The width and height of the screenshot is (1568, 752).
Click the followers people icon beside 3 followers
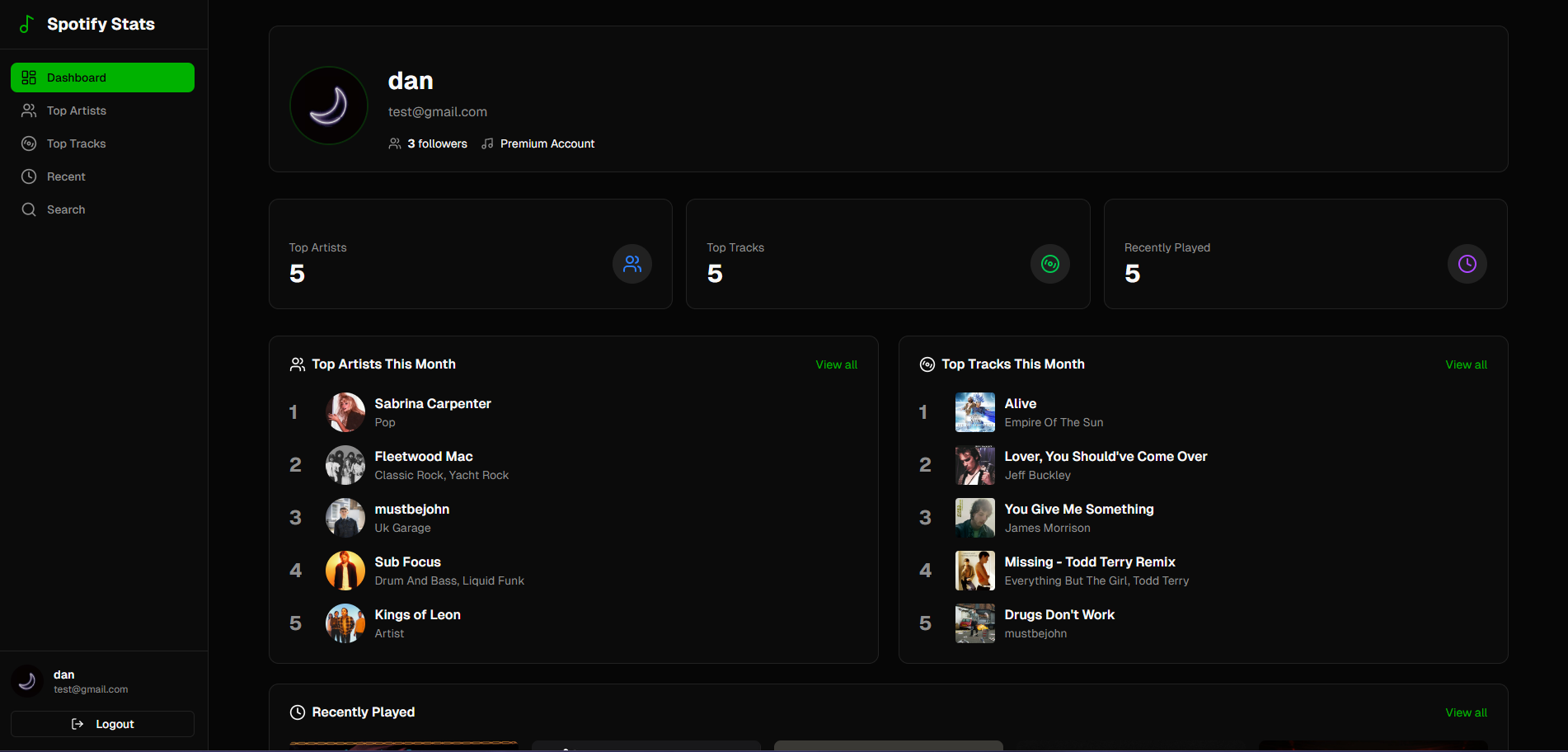[x=395, y=143]
